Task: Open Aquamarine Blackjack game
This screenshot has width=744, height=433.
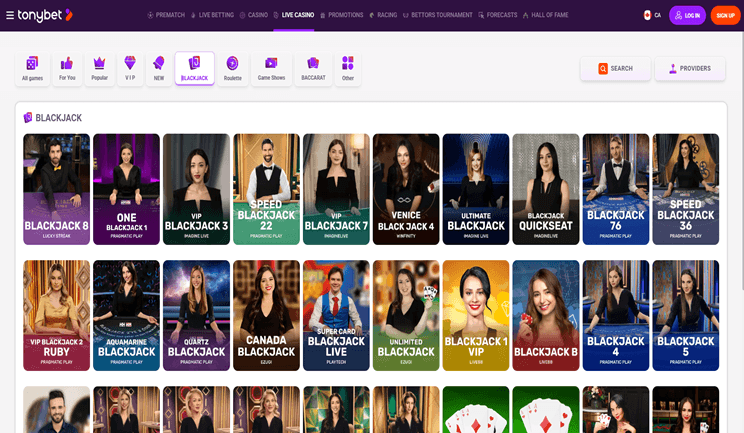Action: 126,315
